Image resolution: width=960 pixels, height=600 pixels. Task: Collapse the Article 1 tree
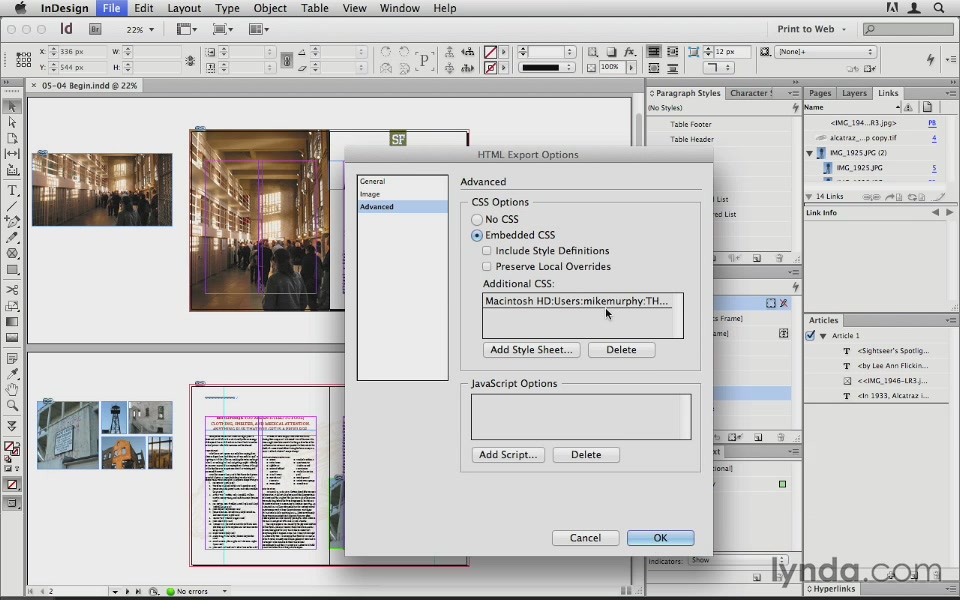point(823,336)
